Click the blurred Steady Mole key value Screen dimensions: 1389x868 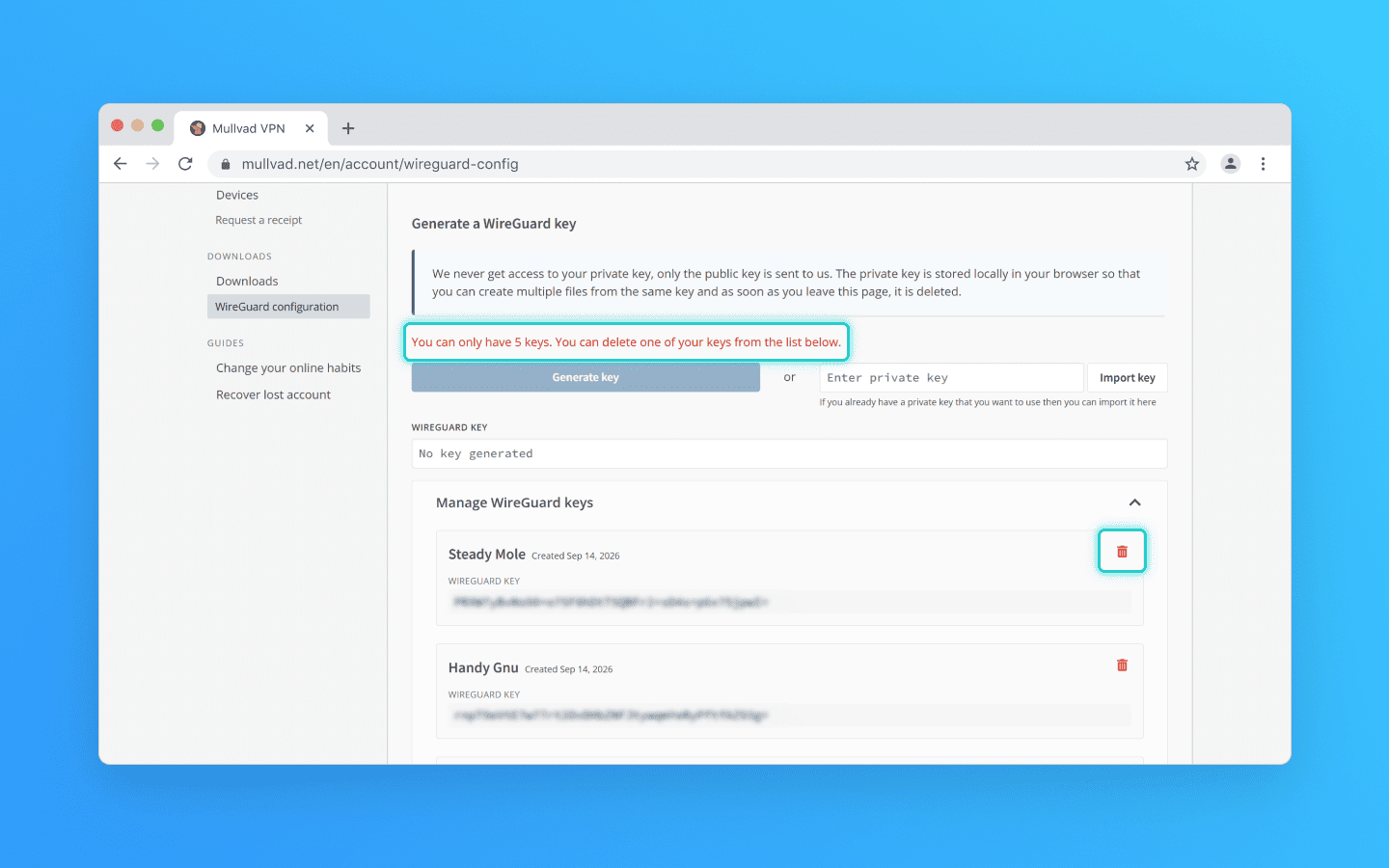point(610,602)
